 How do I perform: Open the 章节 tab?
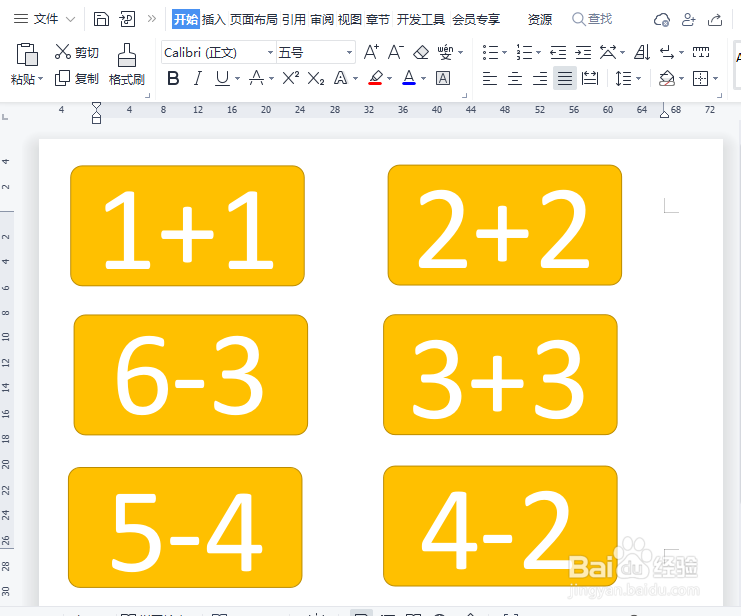pos(378,19)
